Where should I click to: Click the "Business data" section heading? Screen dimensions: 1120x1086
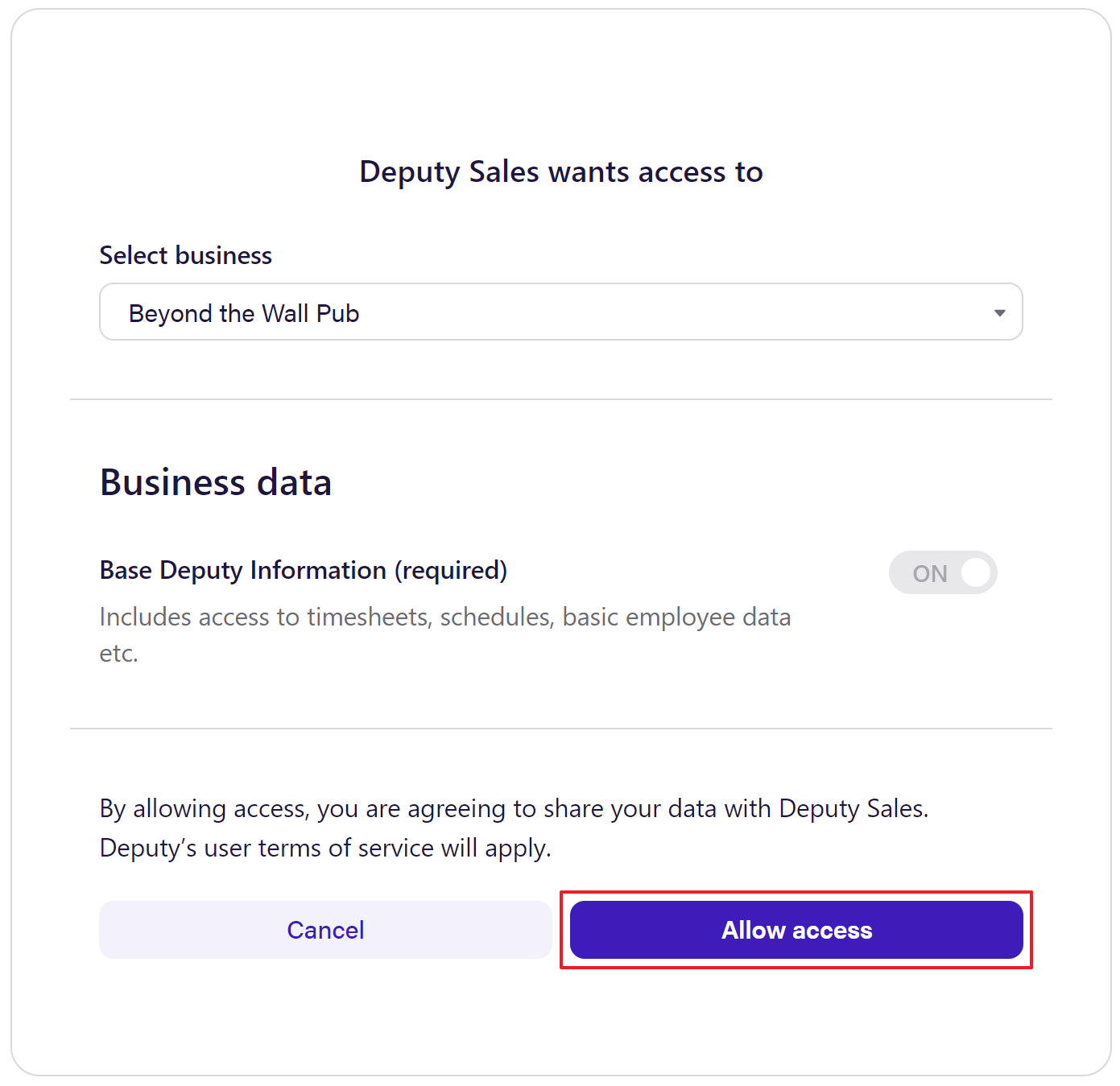(x=215, y=482)
